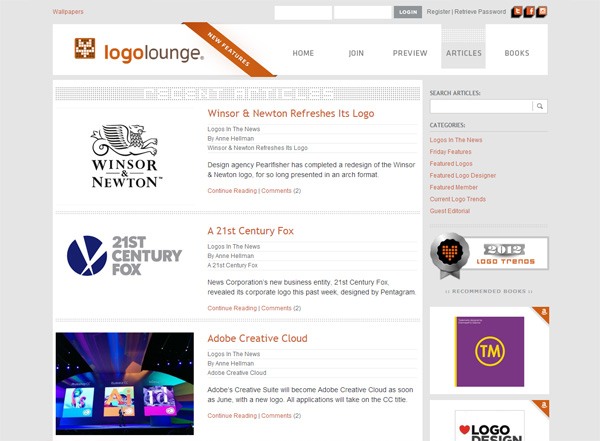Focus the username login field
600x441 pixels.
pyautogui.click(x=303, y=12)
